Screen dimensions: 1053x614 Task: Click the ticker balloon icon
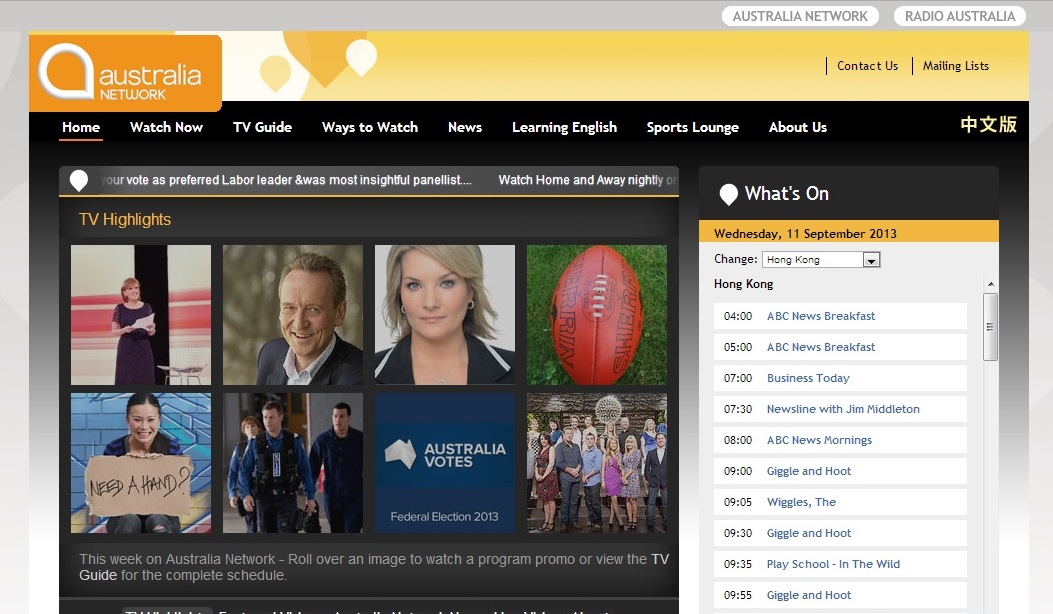(79, 180)
